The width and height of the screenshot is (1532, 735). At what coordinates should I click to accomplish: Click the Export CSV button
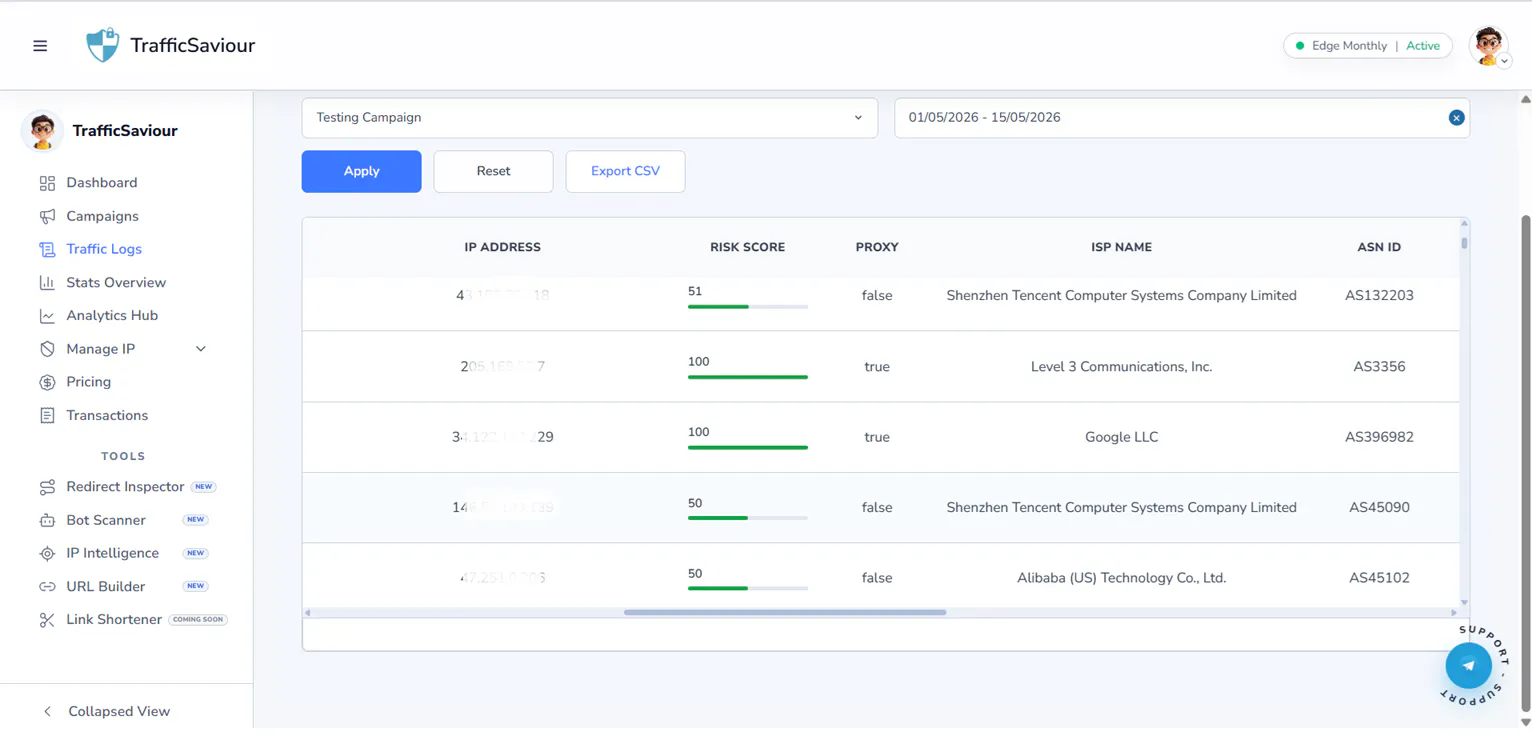625,171
